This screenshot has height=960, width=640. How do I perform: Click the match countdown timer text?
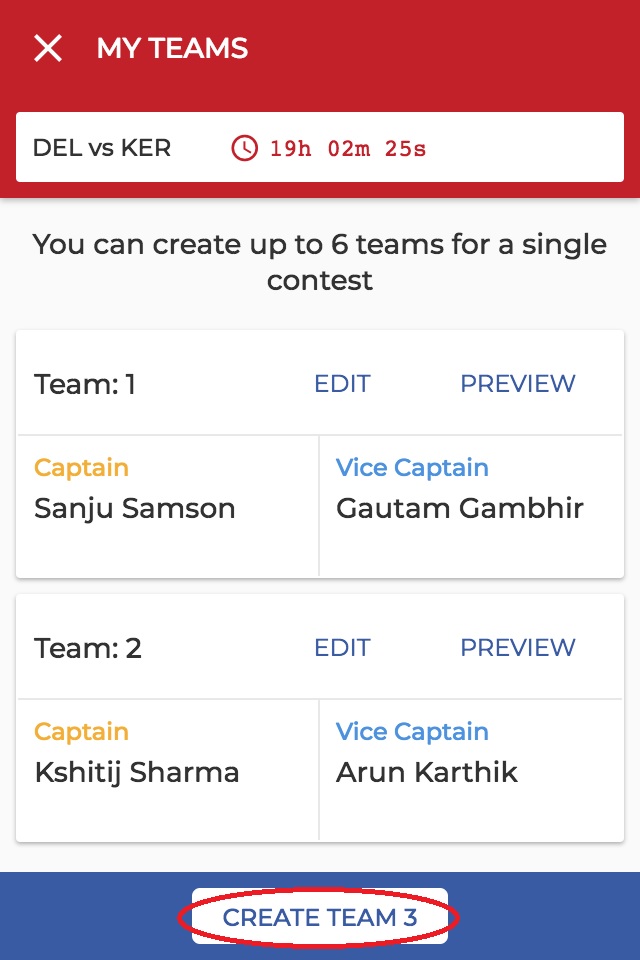coord(348,149)
